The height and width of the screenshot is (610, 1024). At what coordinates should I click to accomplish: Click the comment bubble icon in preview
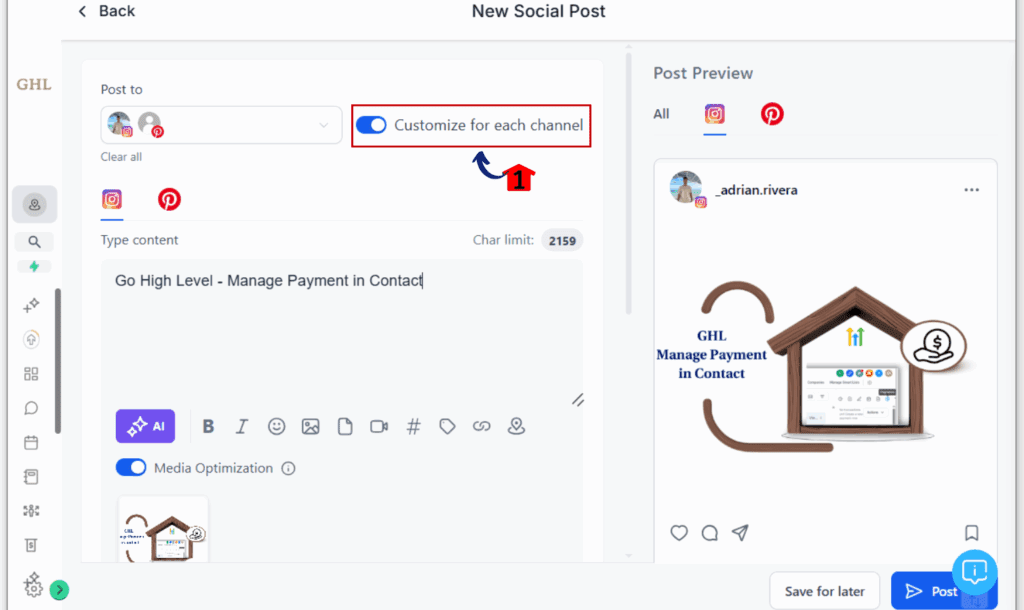pos(710,533)
